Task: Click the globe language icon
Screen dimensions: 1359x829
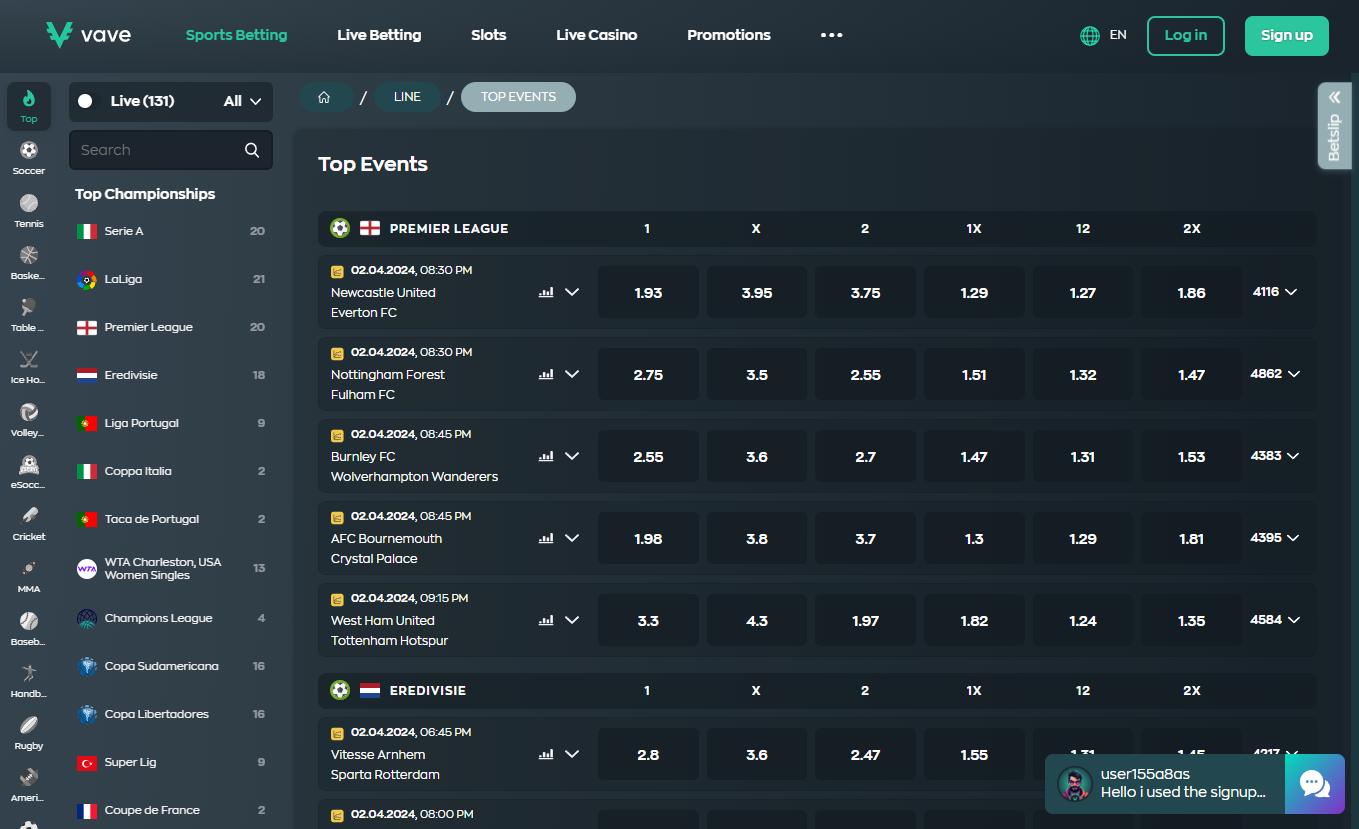Action: point(1090,35)
